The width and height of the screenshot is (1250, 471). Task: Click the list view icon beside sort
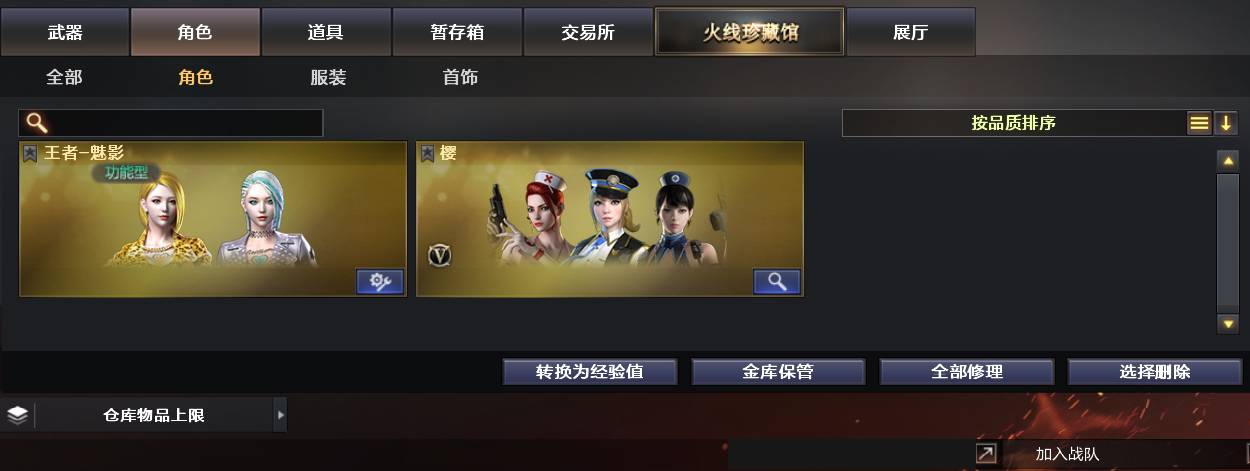[x=1199, y=123]
